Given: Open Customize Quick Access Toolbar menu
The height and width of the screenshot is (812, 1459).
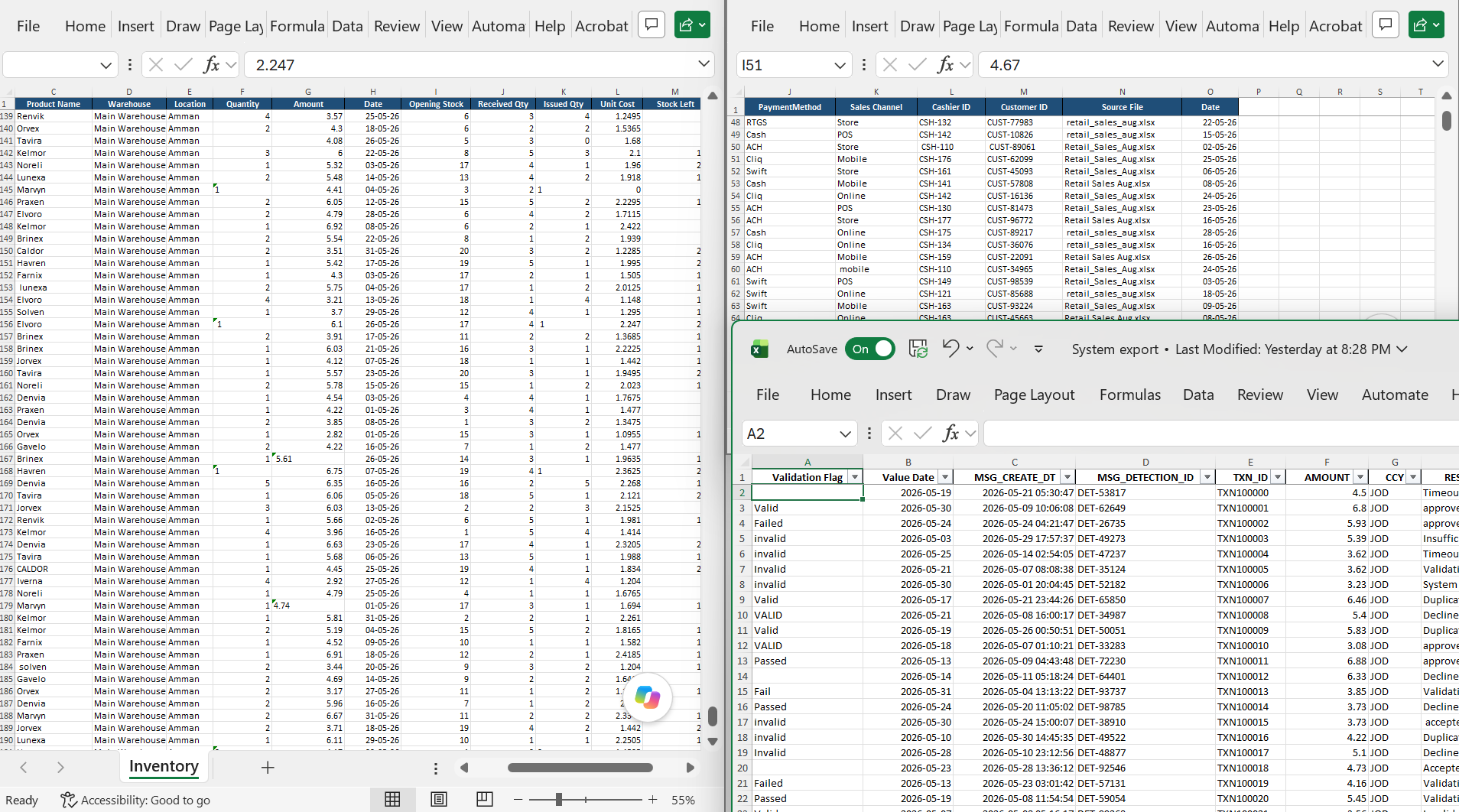Looking at the screenshot, I should (x=1038, y=349).
